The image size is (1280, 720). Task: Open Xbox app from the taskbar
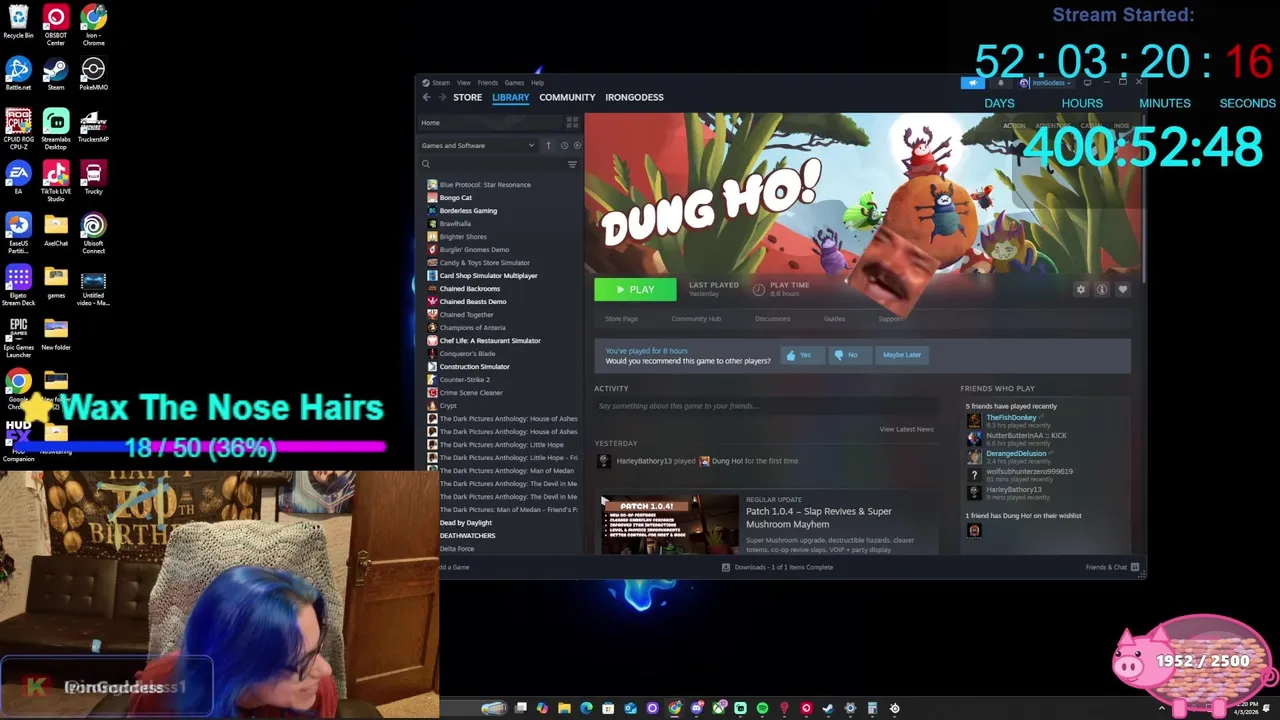(719, 708)
